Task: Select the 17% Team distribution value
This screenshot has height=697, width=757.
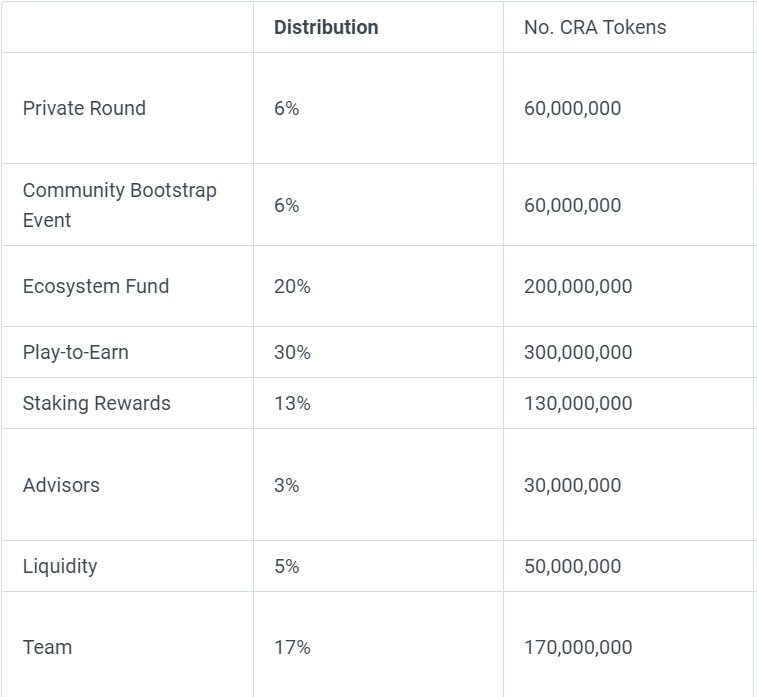Action: pos(292,647)
